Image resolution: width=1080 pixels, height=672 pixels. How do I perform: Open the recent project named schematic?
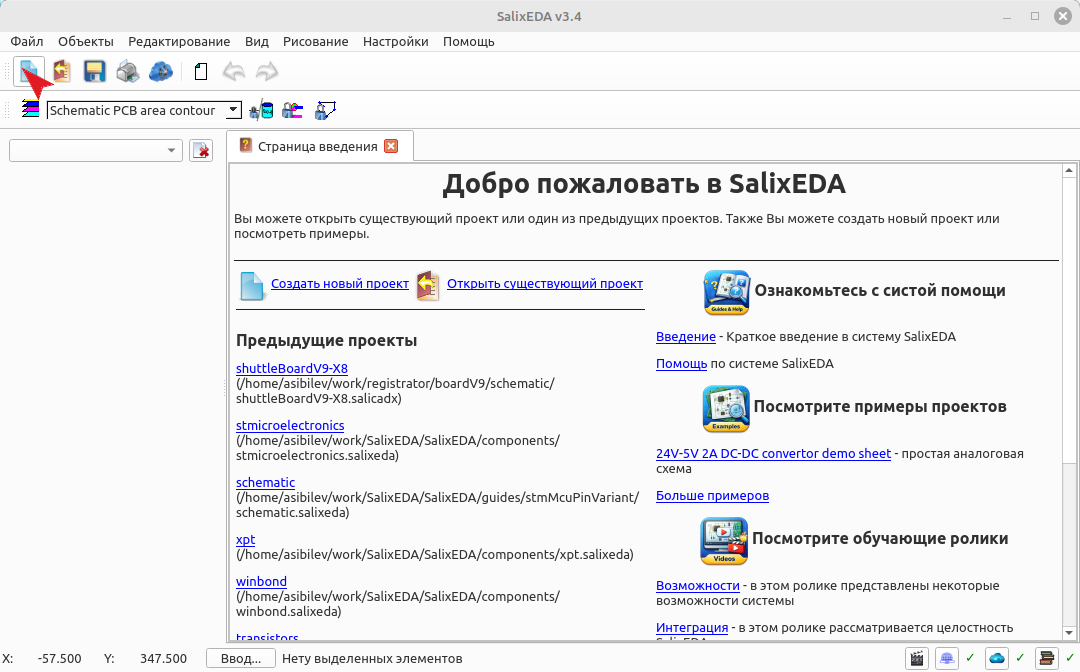click(x=265, y=482)
